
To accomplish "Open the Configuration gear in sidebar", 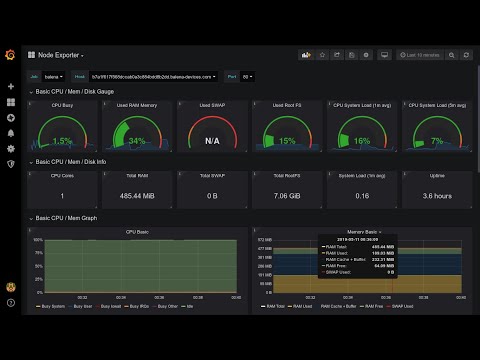I will click(11, 149).
